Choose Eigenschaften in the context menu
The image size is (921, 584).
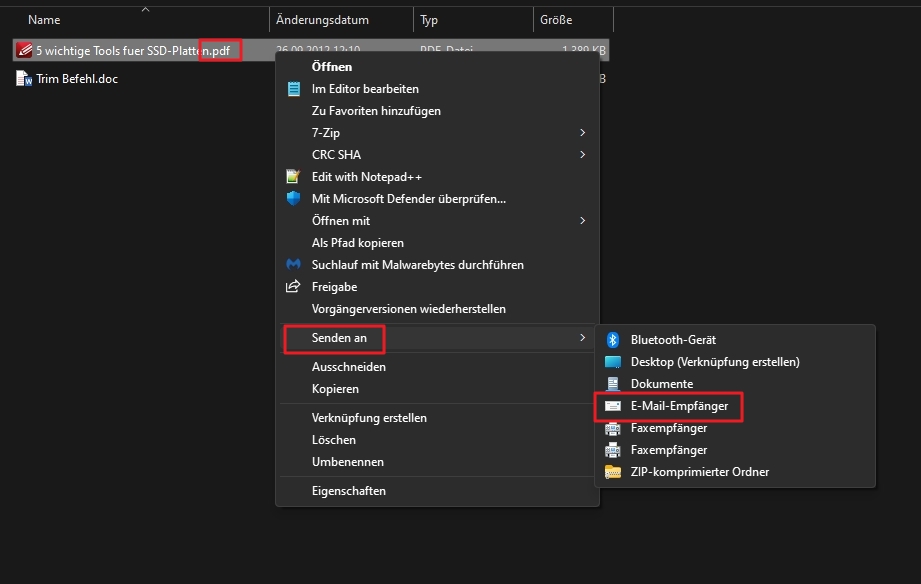pyautogui.click(x=348, y=491)
